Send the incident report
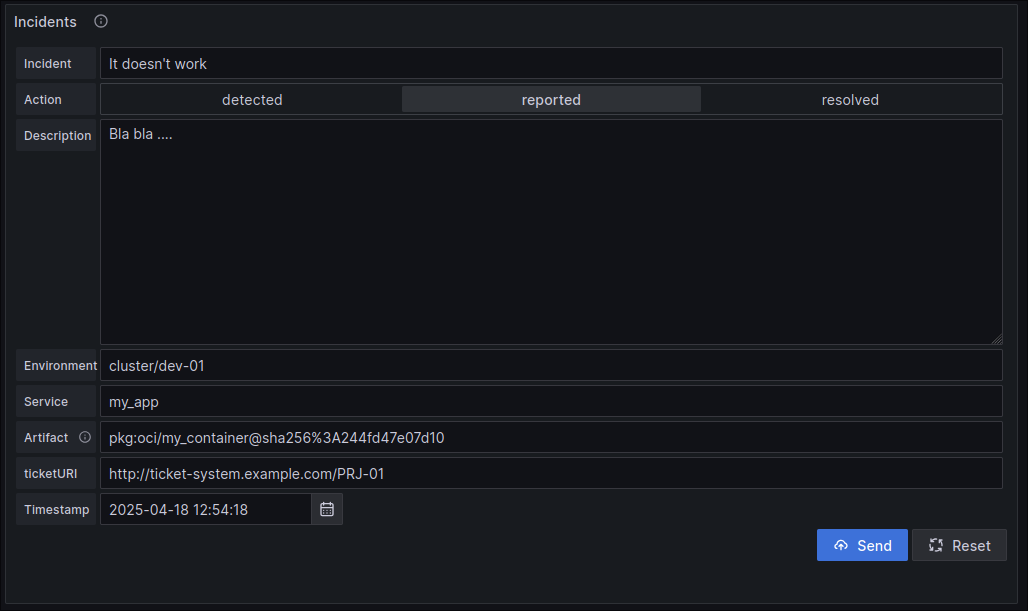1028x611 pixels. click(x=862, y=545)
